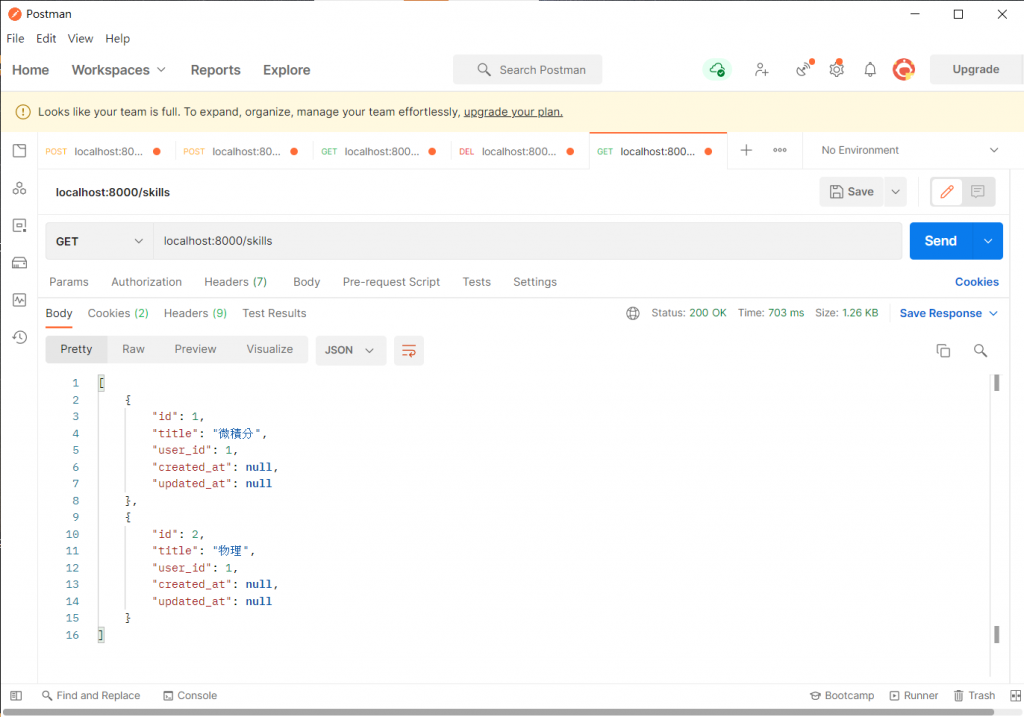Open Collections sidebar icon

(20, 151)
